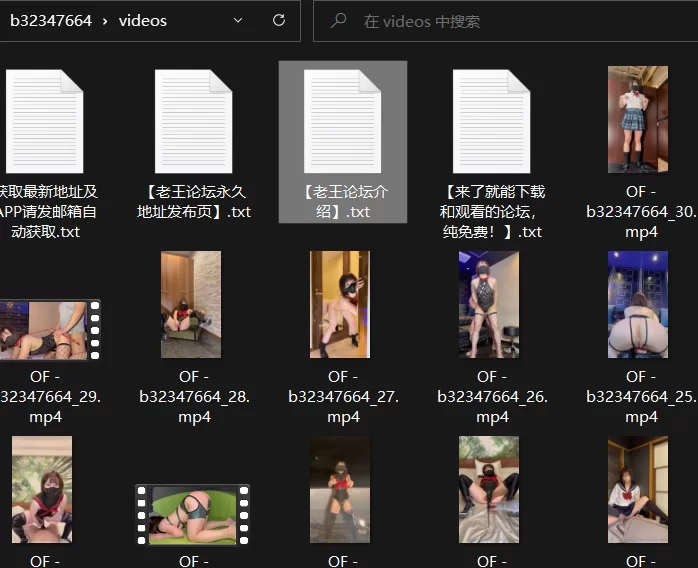The image size is (698, 568).
Task: Select the OF - b32347664_25.mp4 thumbnail
Action: [x=638, y=304]
